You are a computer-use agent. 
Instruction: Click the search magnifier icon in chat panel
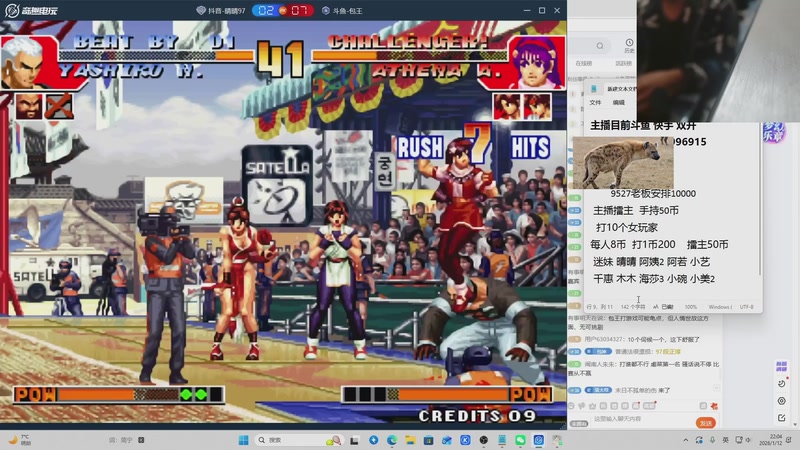coord(600,46)
